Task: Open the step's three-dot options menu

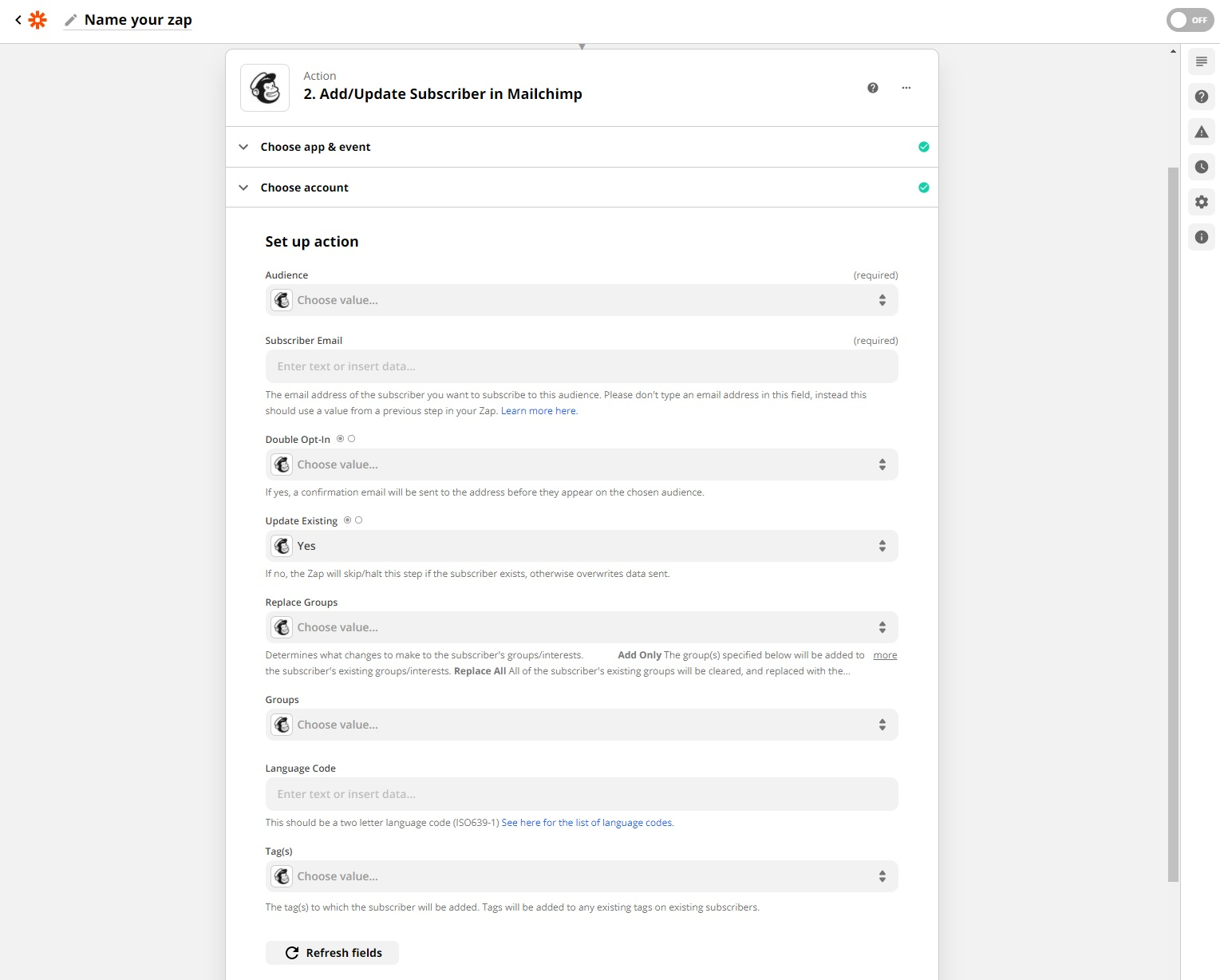Action: [x=906, y=88]
